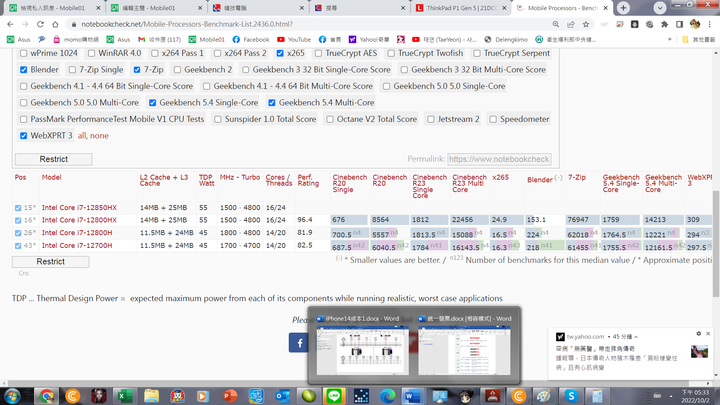Open the browser home page

[55, 24]
